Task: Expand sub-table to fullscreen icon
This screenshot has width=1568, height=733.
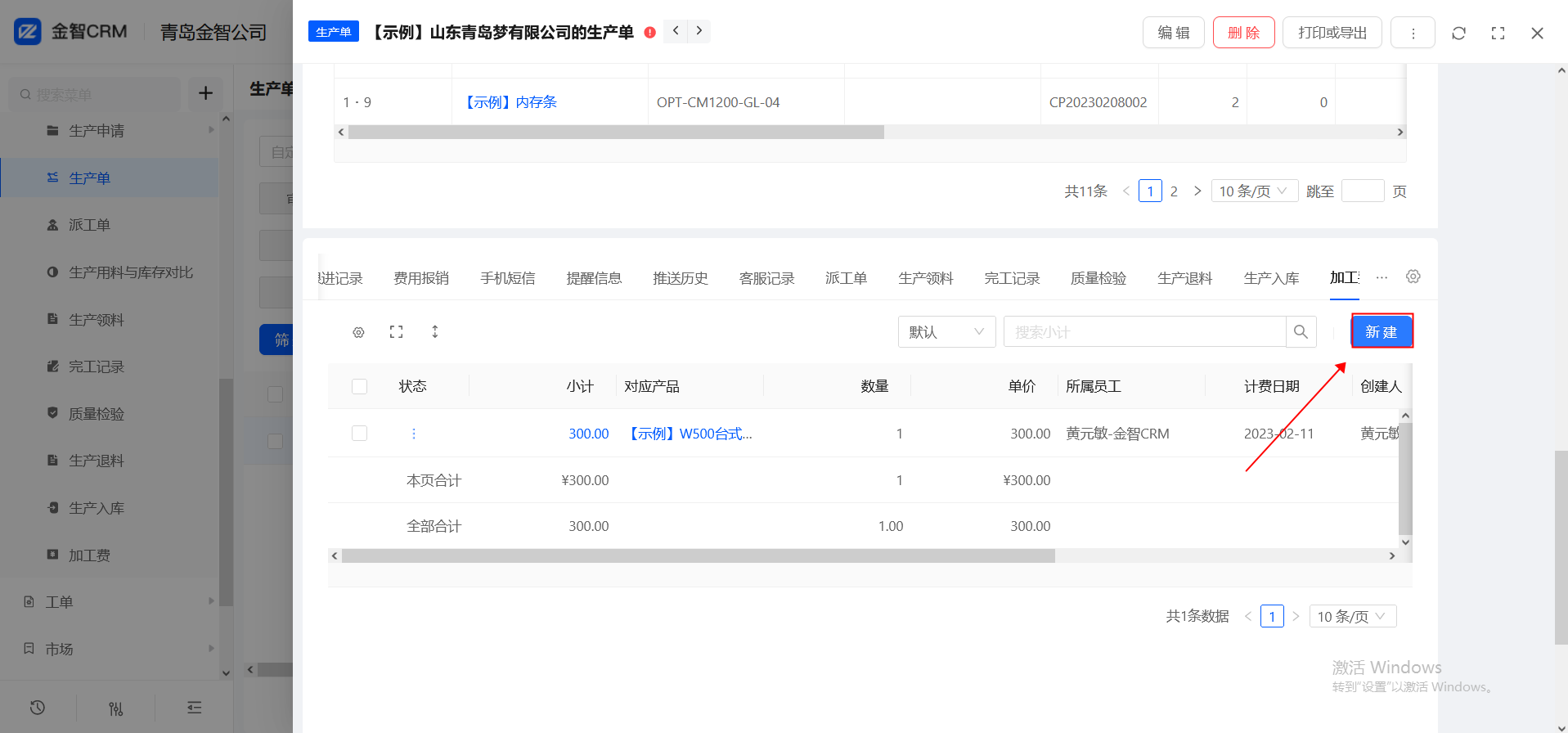Action: (x=397, y=331)
